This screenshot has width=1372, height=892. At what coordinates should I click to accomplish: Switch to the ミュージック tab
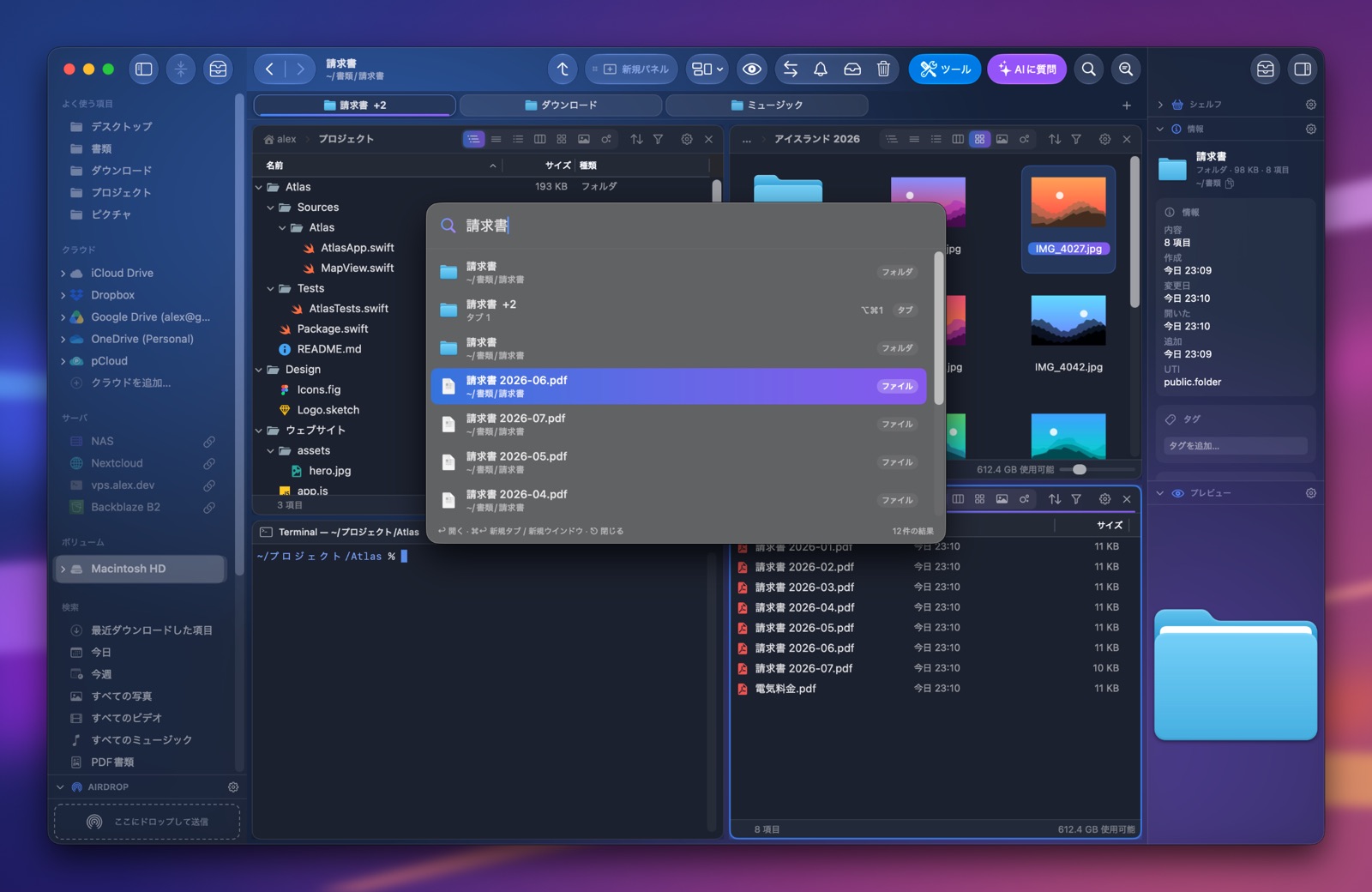tap(767, 105)
